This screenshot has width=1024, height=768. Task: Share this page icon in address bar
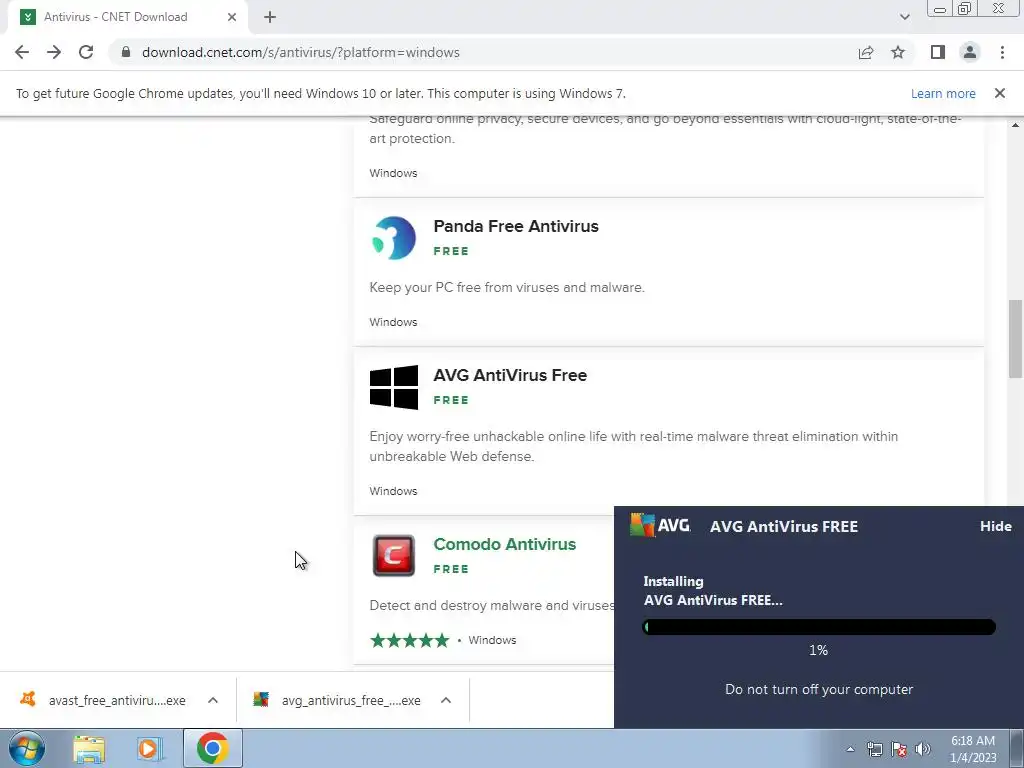coord(866,52)
